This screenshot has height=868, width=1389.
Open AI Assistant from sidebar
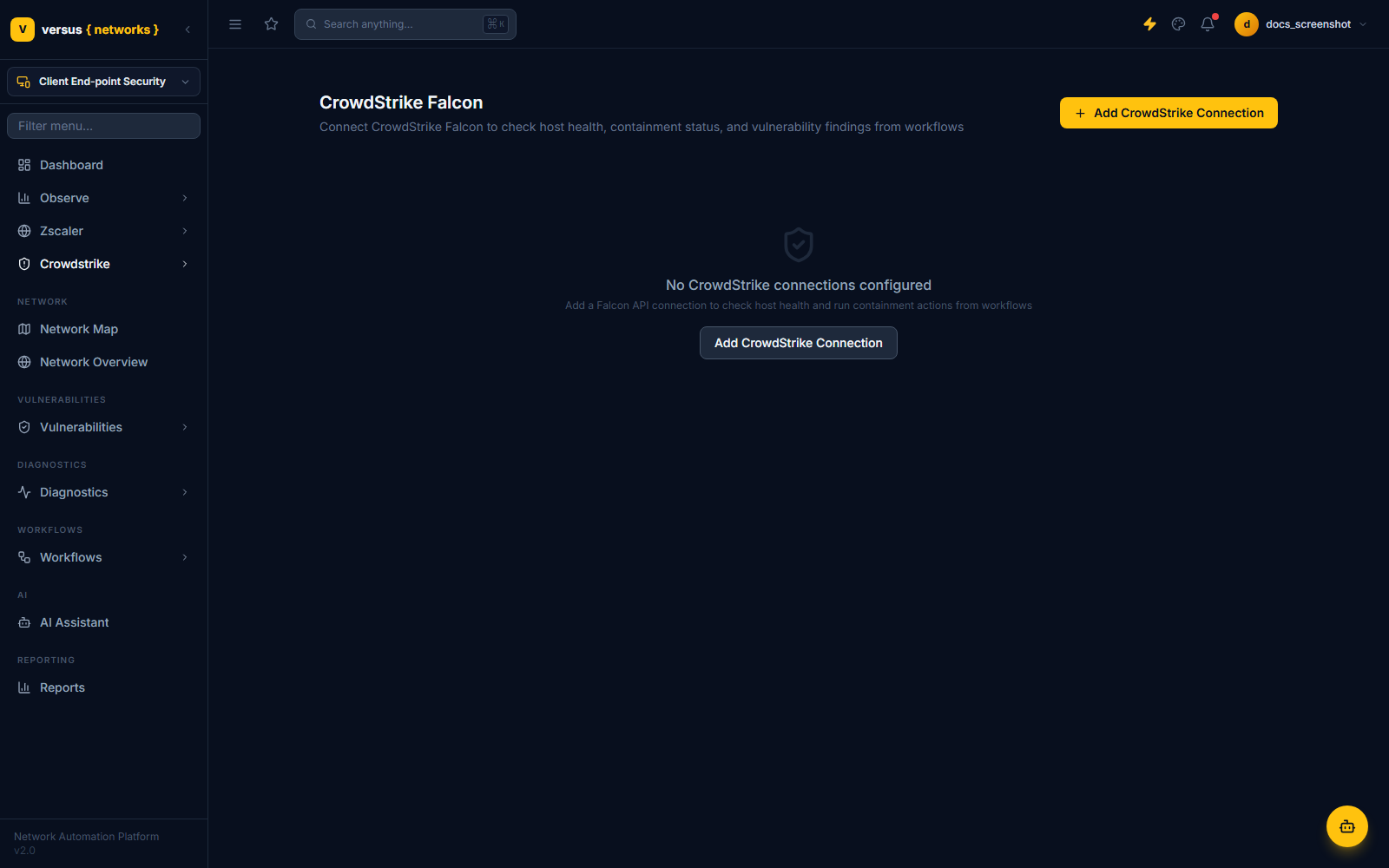click(103, 622)
